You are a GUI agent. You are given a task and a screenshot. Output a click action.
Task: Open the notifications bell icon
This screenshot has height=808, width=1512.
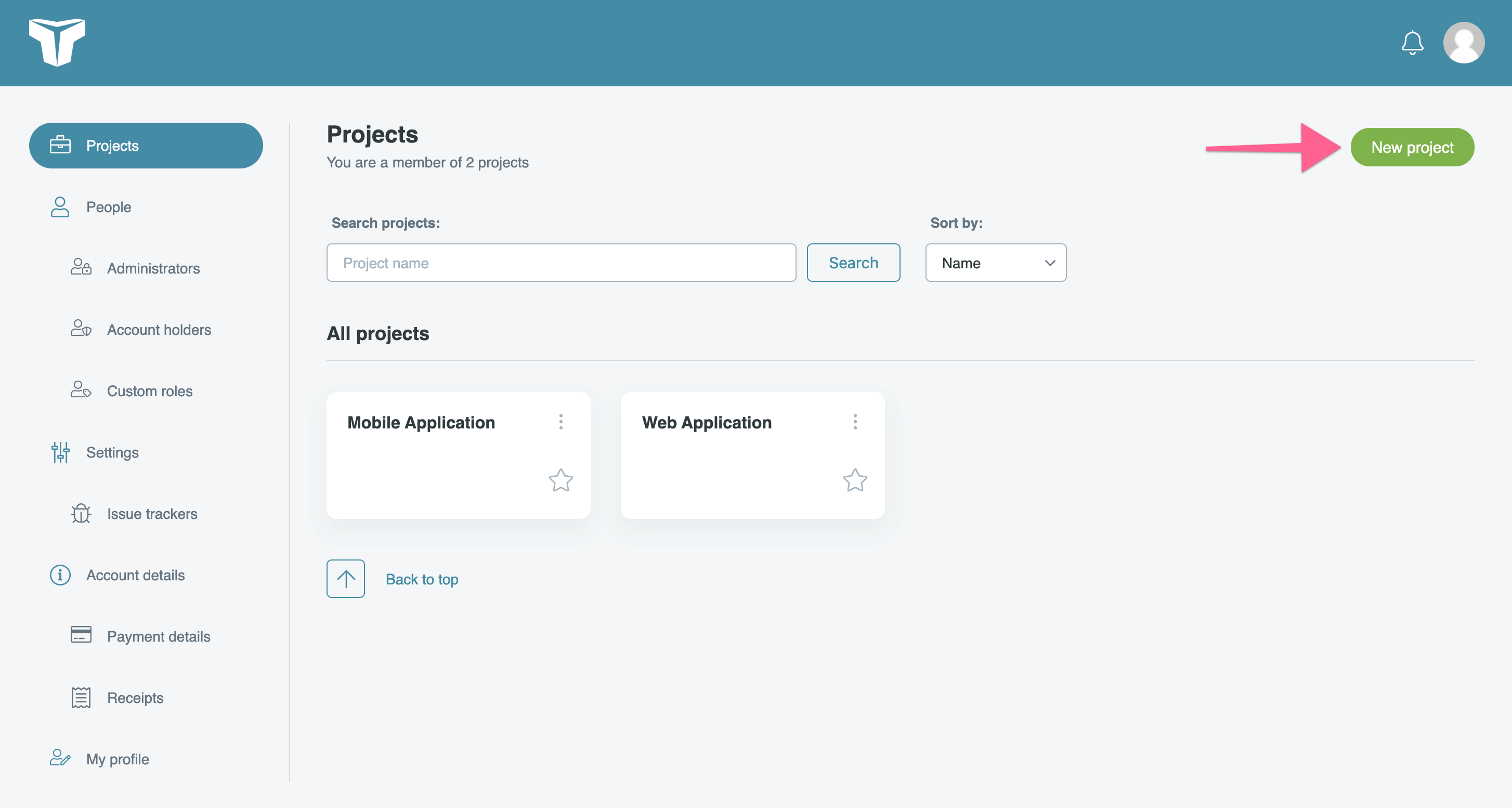point(1412,43)
